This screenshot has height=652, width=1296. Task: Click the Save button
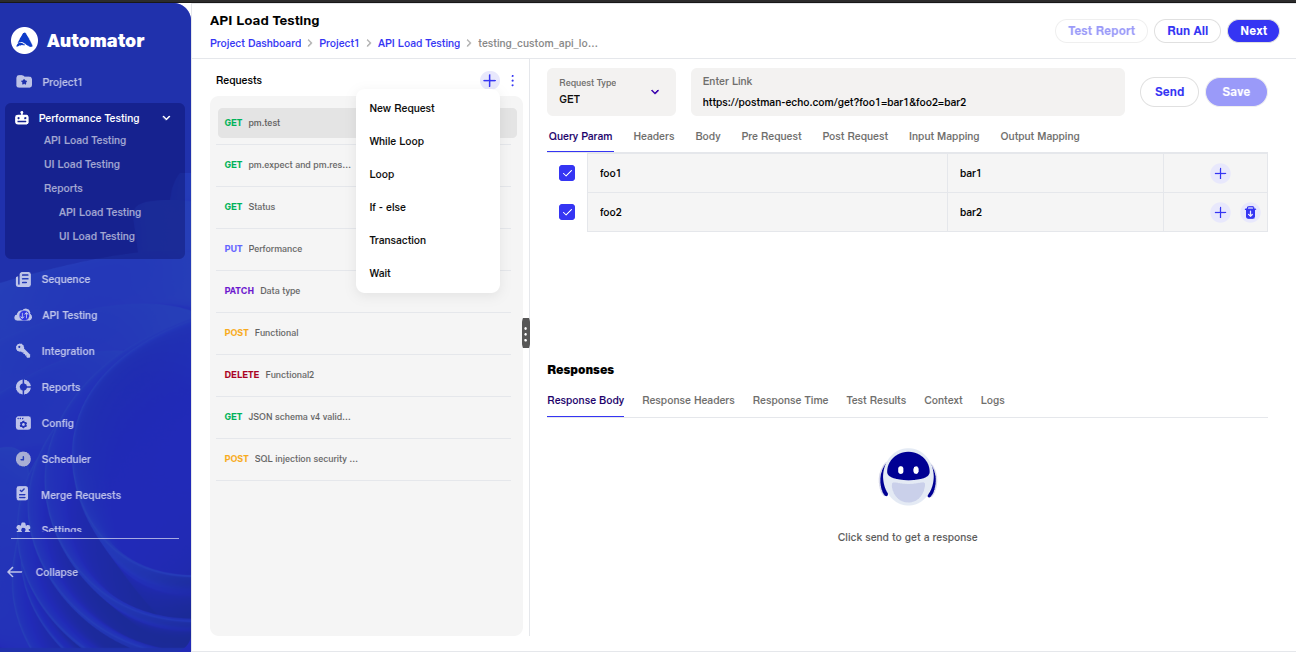[1236, 92]
